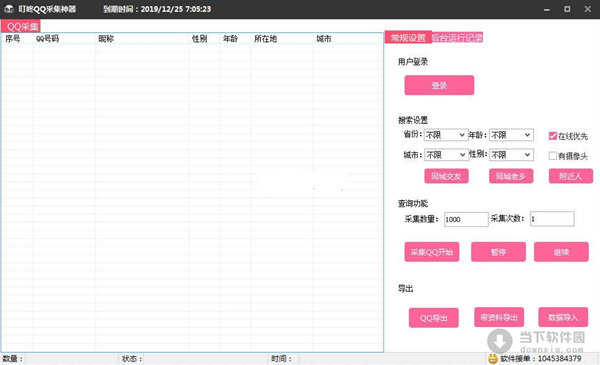Click the 时间 status bar label

(x=281, y=358)
